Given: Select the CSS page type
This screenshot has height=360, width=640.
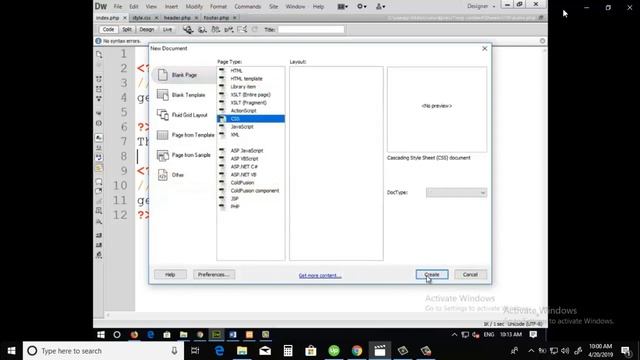Looking at the screenshot, I should coord(251,119).
